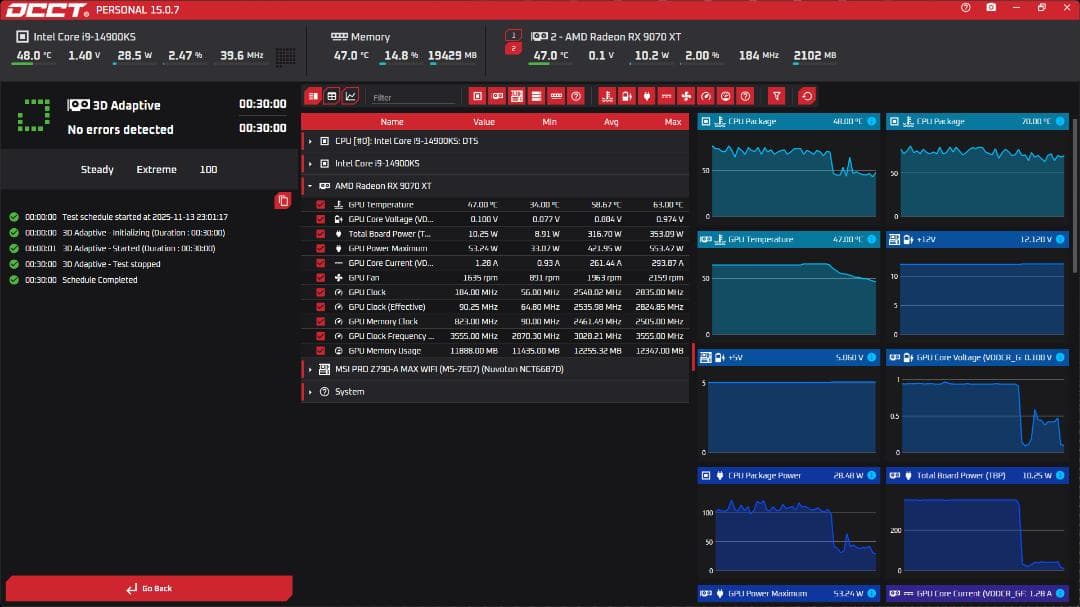The height and width of the screenshot is (607, 1080).
Task: Collapse the AMD Radeon RX 9070 XT group
Action: 311,186
